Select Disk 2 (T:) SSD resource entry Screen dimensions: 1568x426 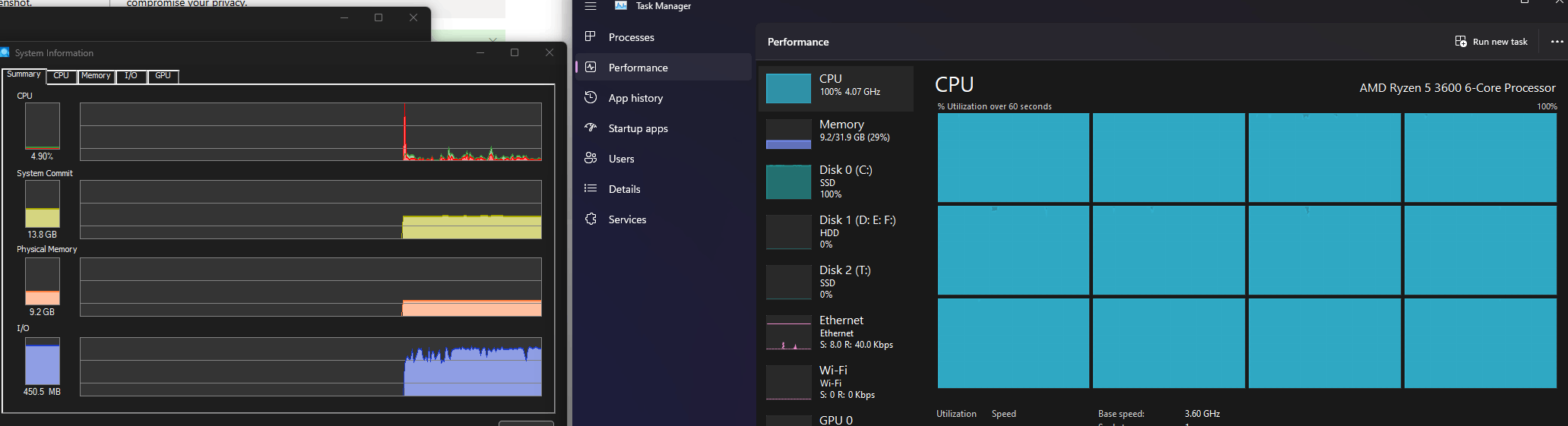(836, 282)
